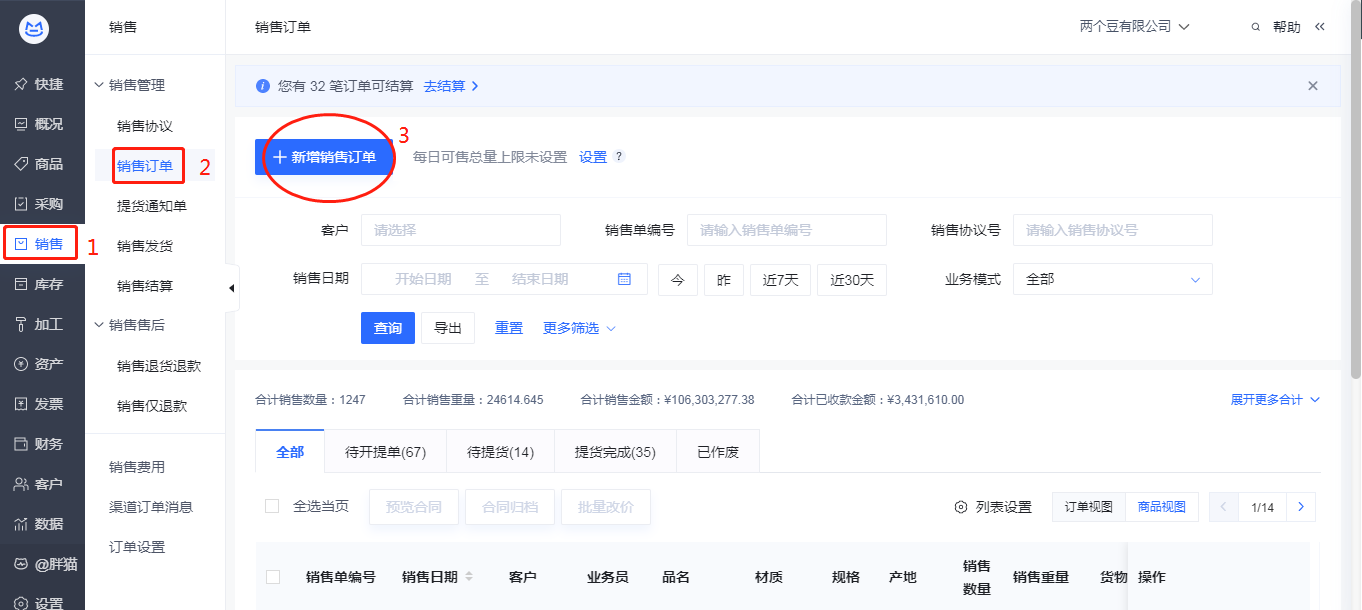
Task: Click the 客户 customer selection field
Action: [460, 230]
